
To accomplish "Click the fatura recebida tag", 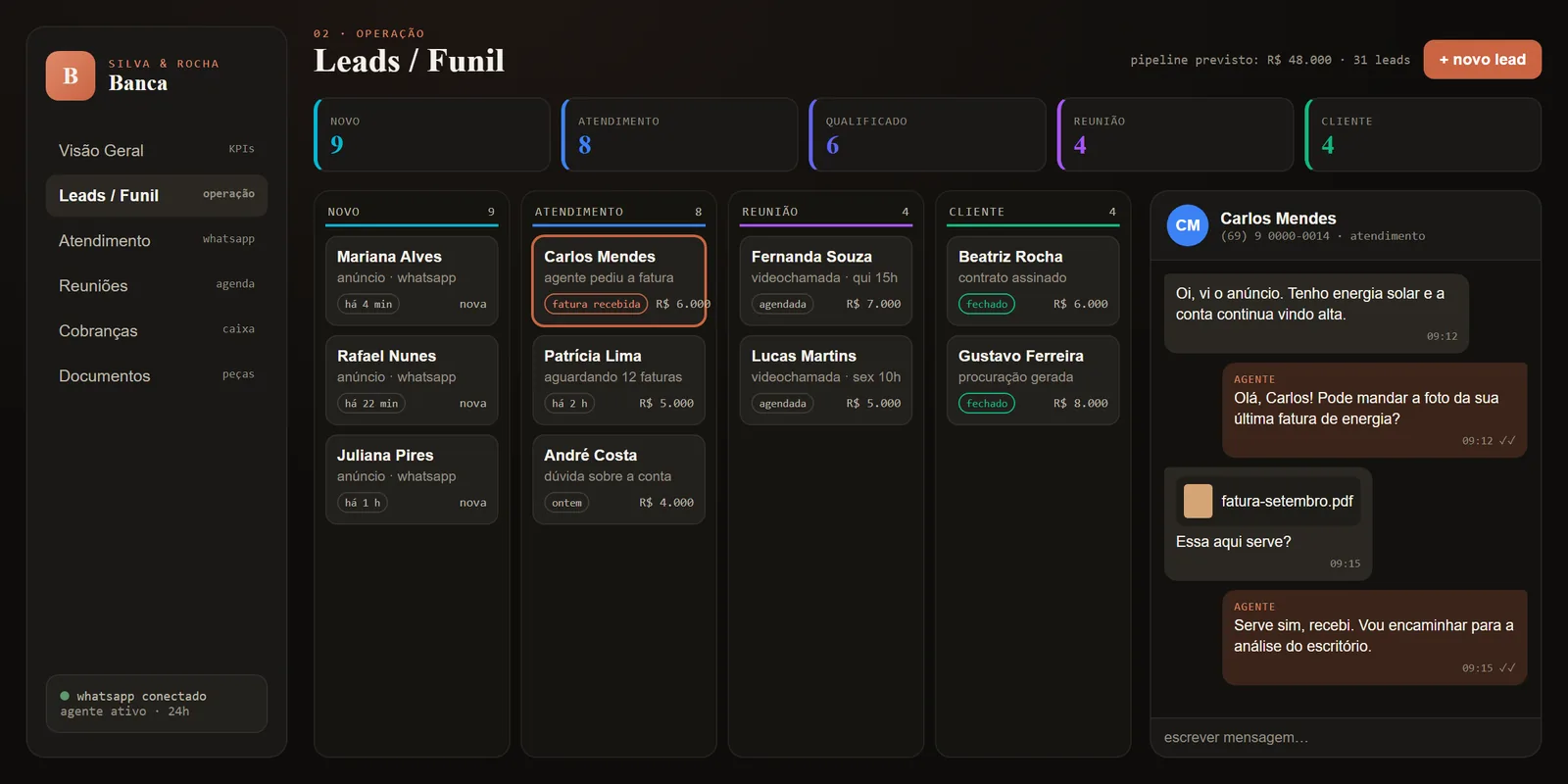I will pos(596,305).
